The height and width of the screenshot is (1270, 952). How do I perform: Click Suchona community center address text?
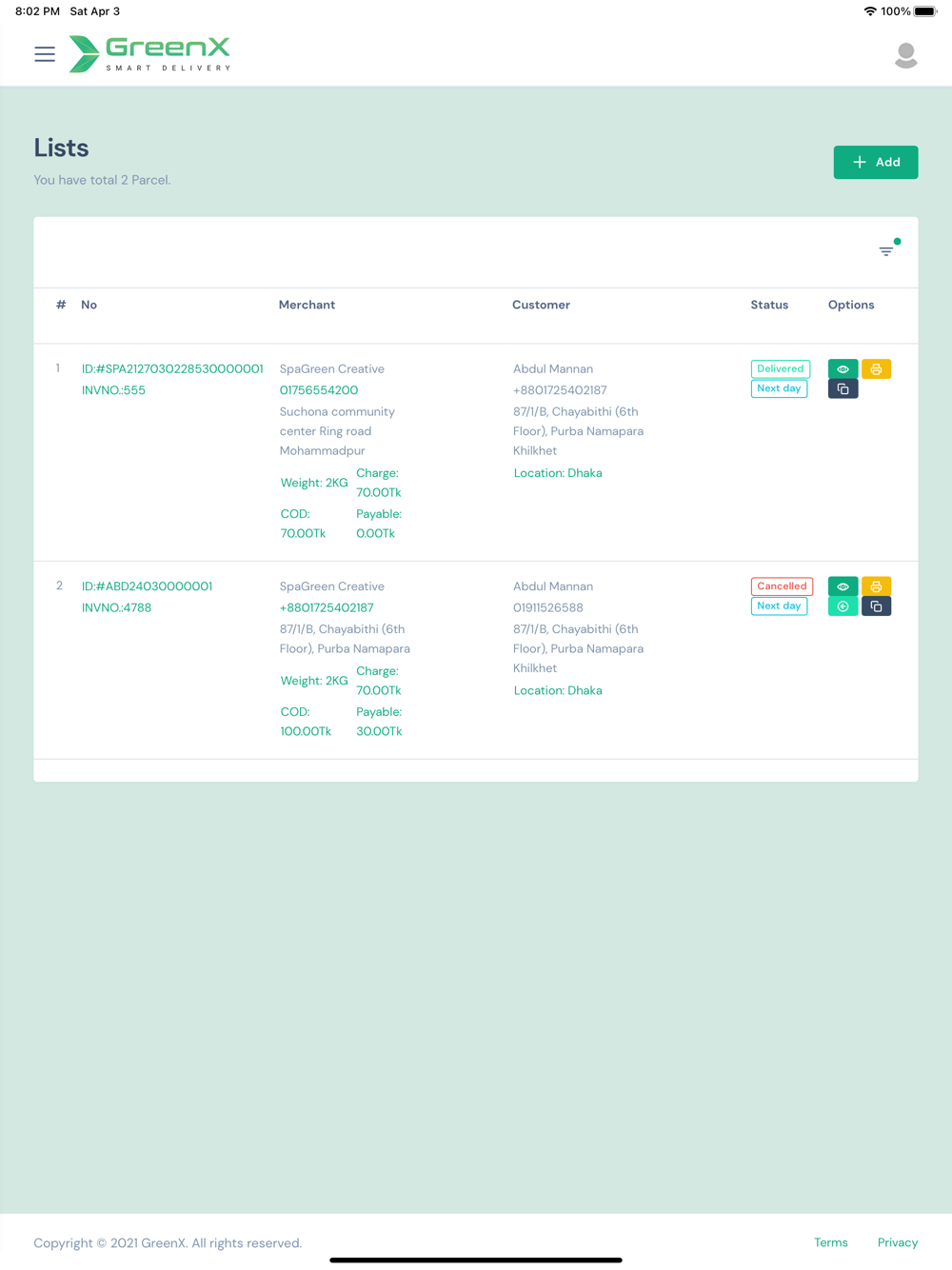coord(337,431)
